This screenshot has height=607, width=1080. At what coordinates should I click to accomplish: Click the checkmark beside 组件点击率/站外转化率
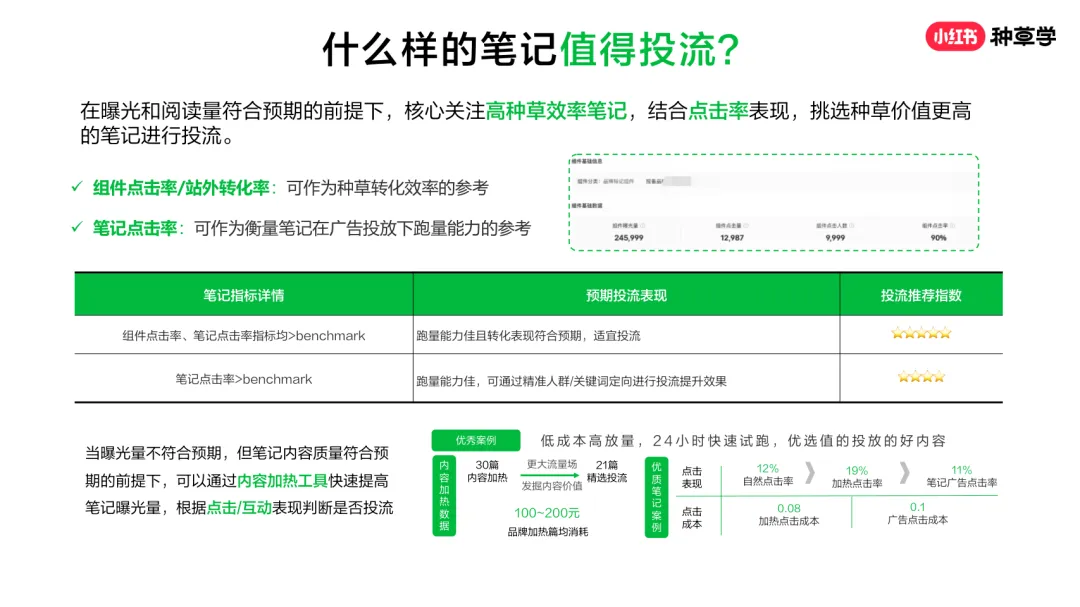click(x=77, y=187)
